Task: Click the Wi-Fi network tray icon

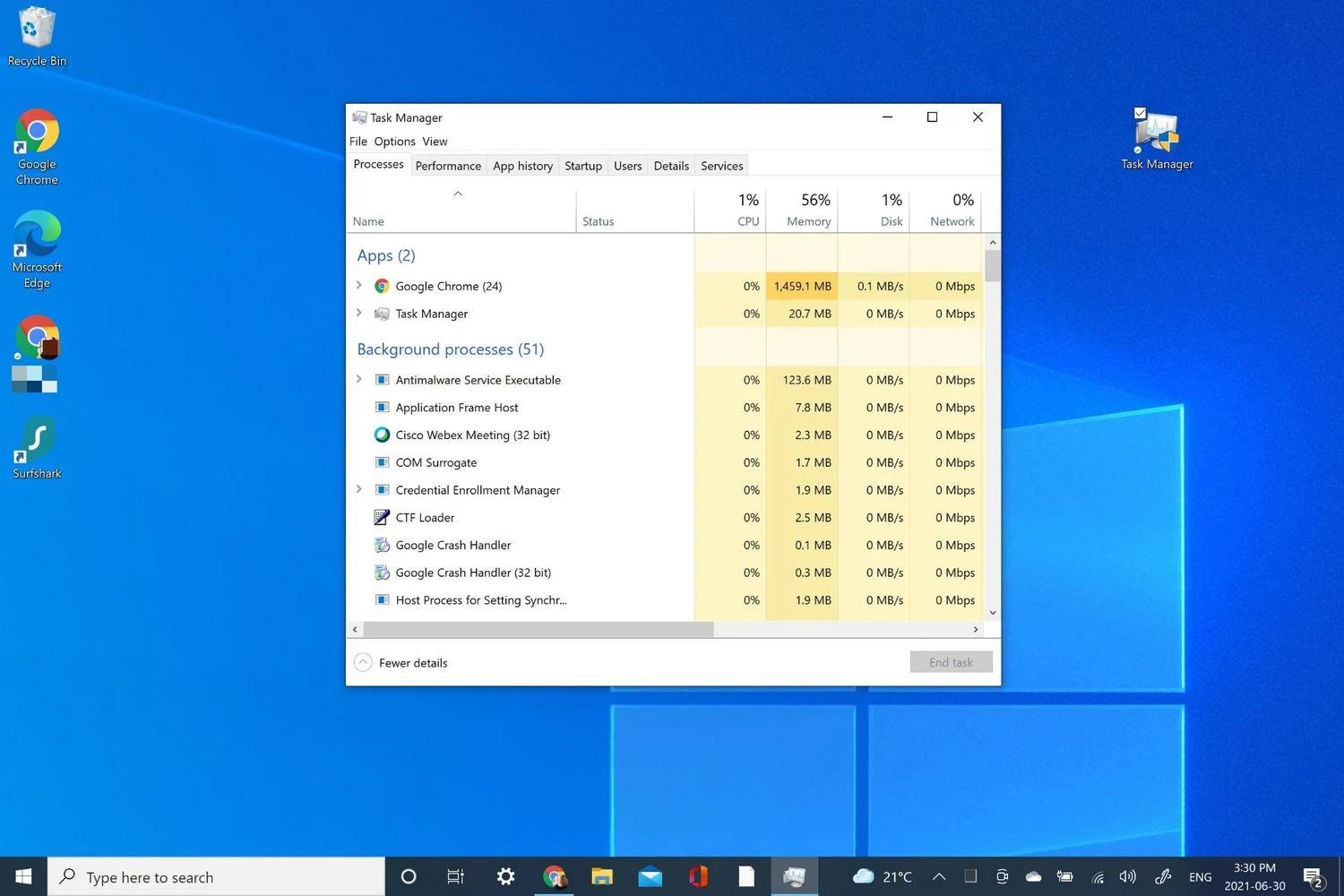Action: (1098, 877)
